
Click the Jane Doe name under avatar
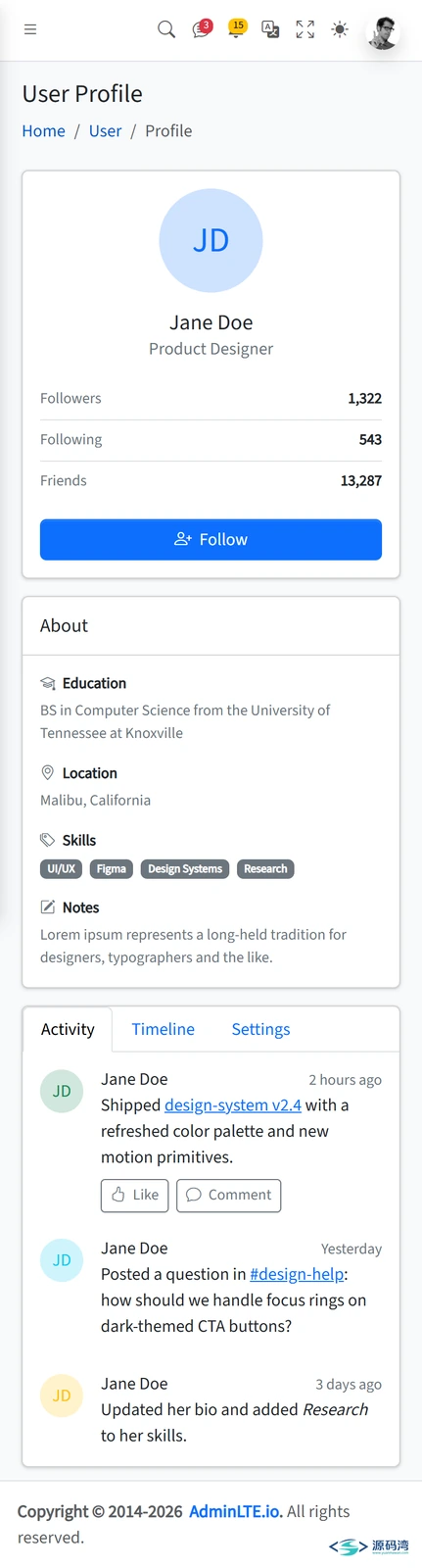tap(211, 322)
